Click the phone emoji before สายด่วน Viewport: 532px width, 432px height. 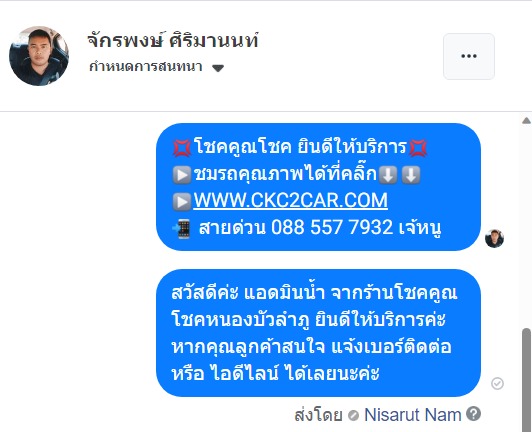182,228
